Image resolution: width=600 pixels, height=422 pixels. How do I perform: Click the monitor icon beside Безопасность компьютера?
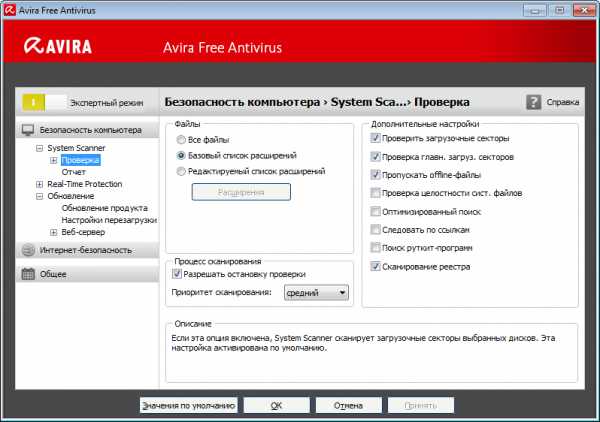point(28,130)
